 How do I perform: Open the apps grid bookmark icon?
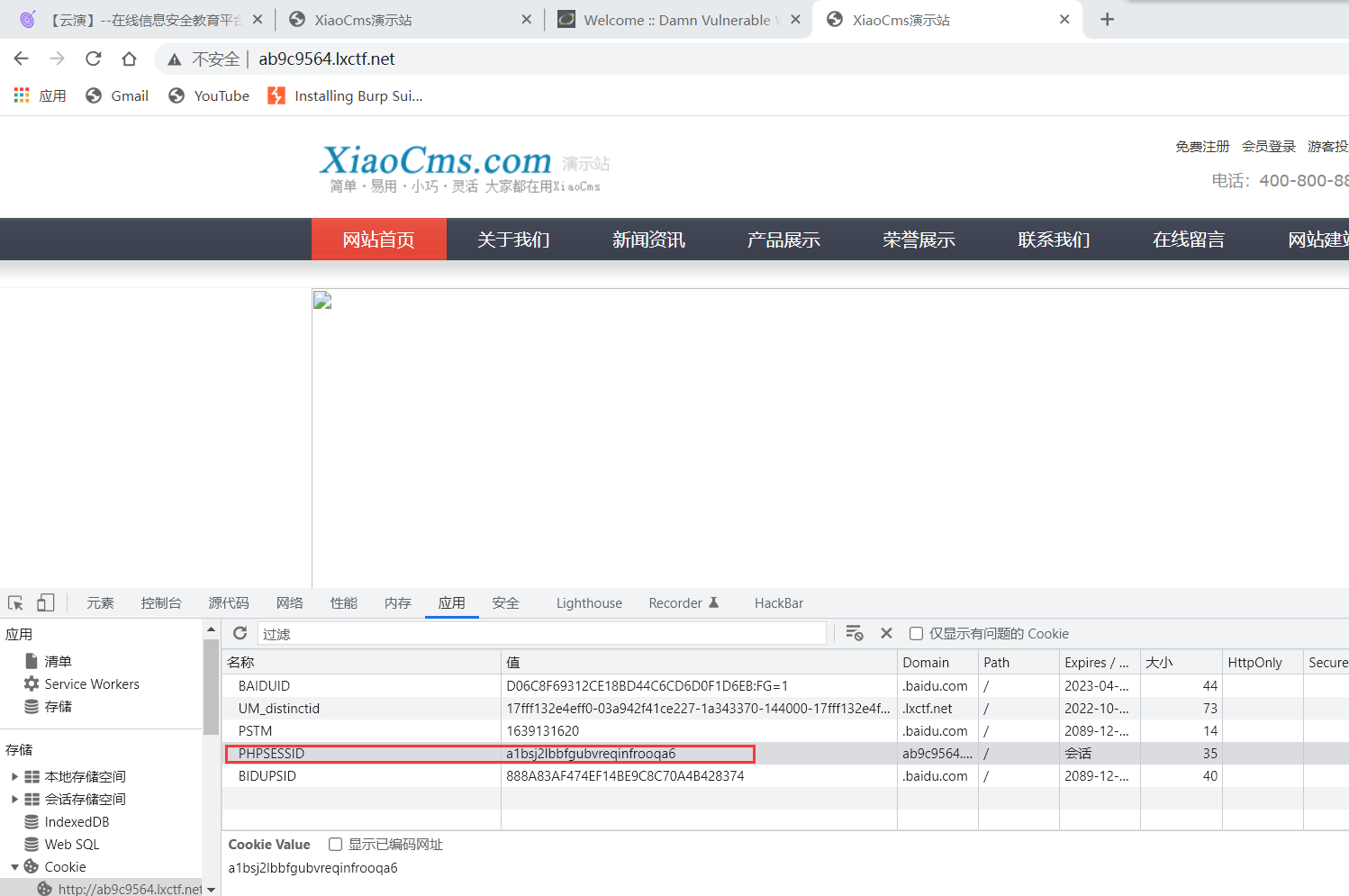[22, 95]
